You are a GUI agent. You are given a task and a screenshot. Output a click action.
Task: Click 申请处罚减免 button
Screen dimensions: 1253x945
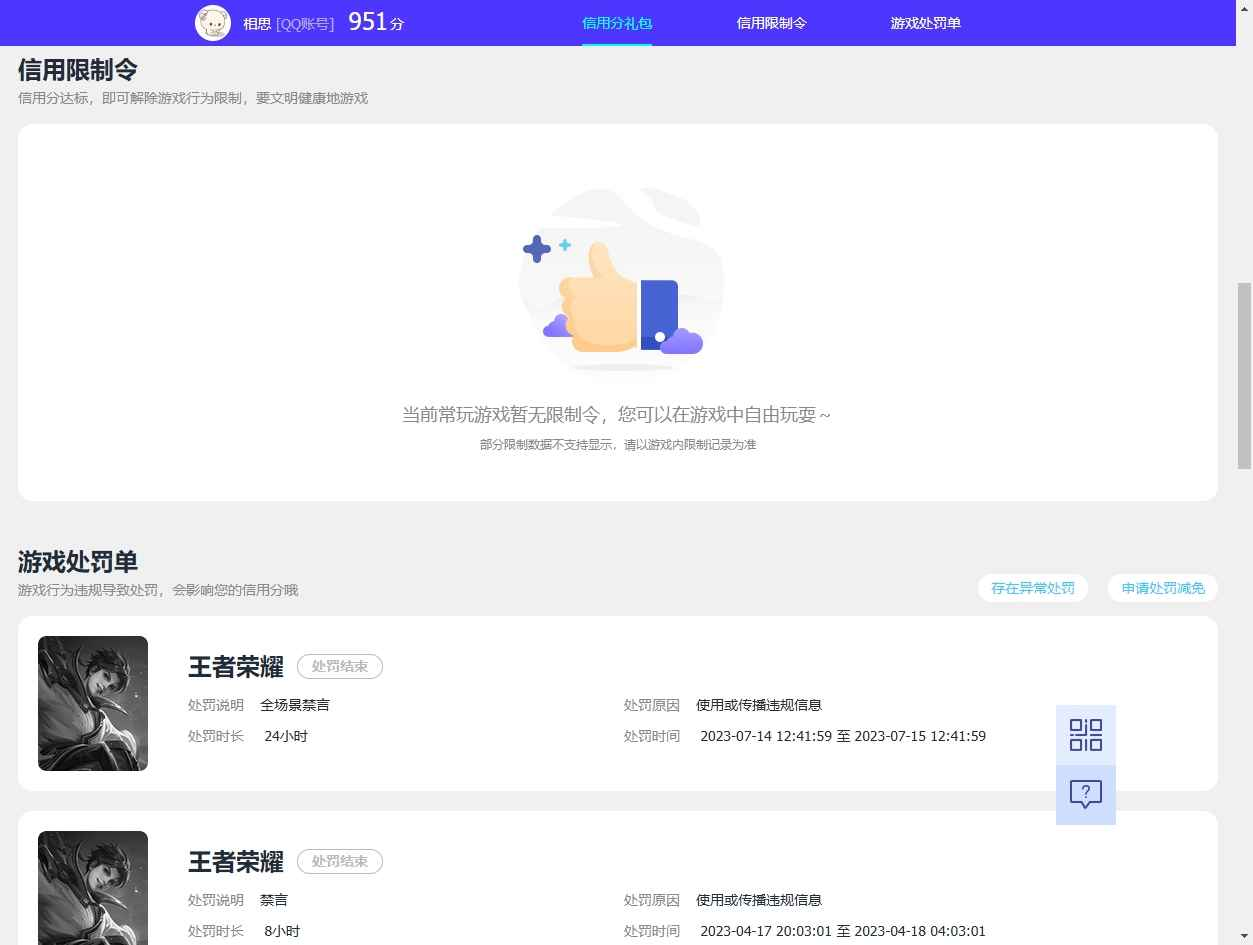[x=1163, y=588]
